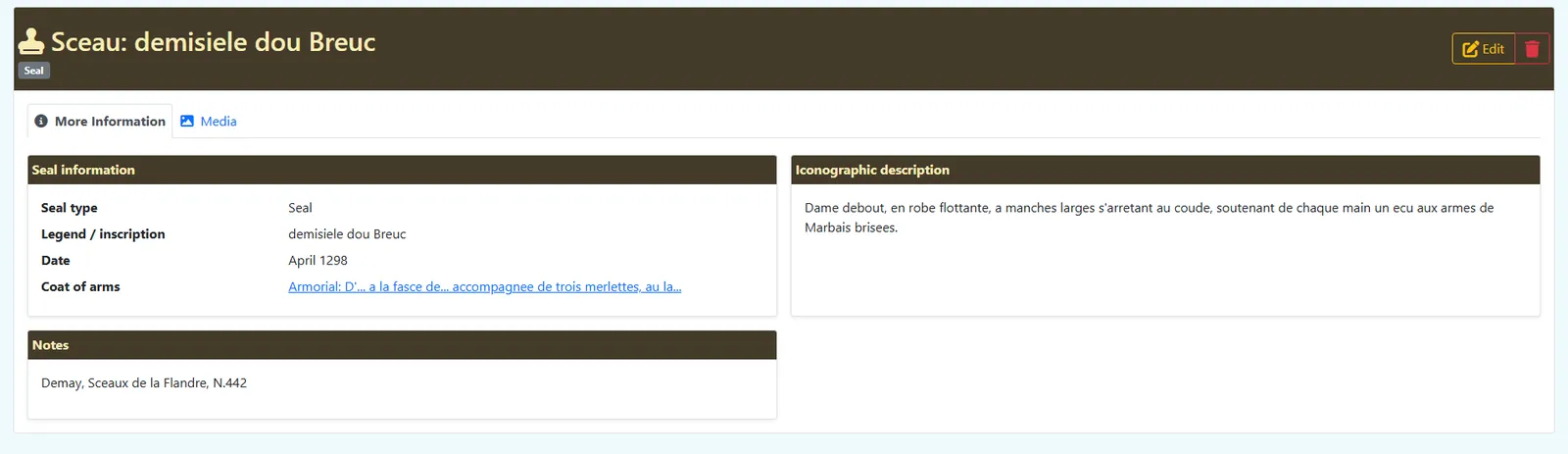Switch to the Media tab

(209, 122)
